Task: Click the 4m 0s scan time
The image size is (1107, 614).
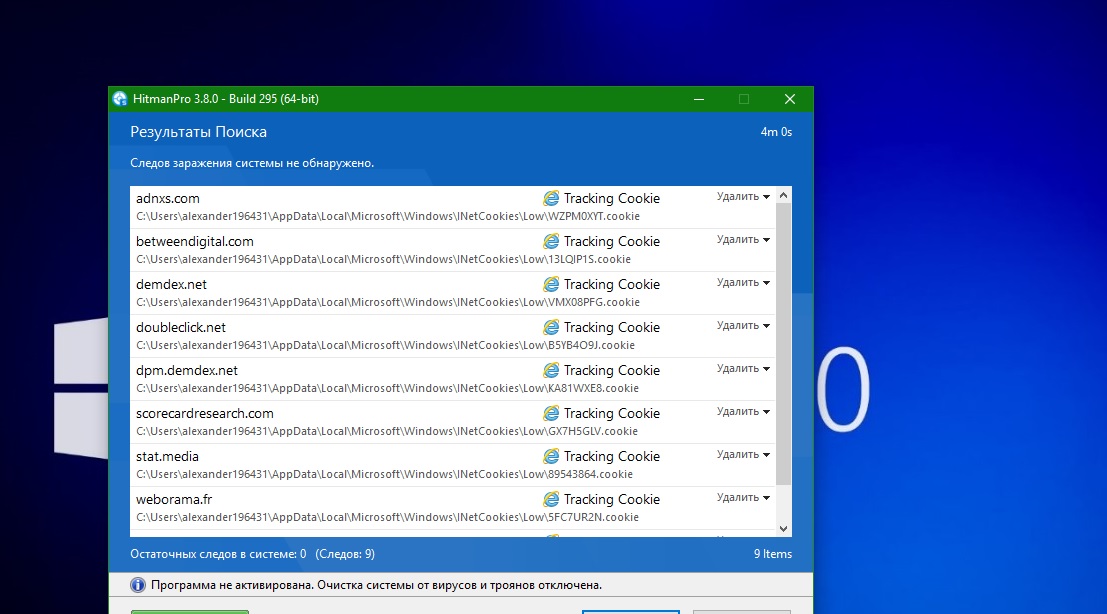Action: [x=776, y=132]
